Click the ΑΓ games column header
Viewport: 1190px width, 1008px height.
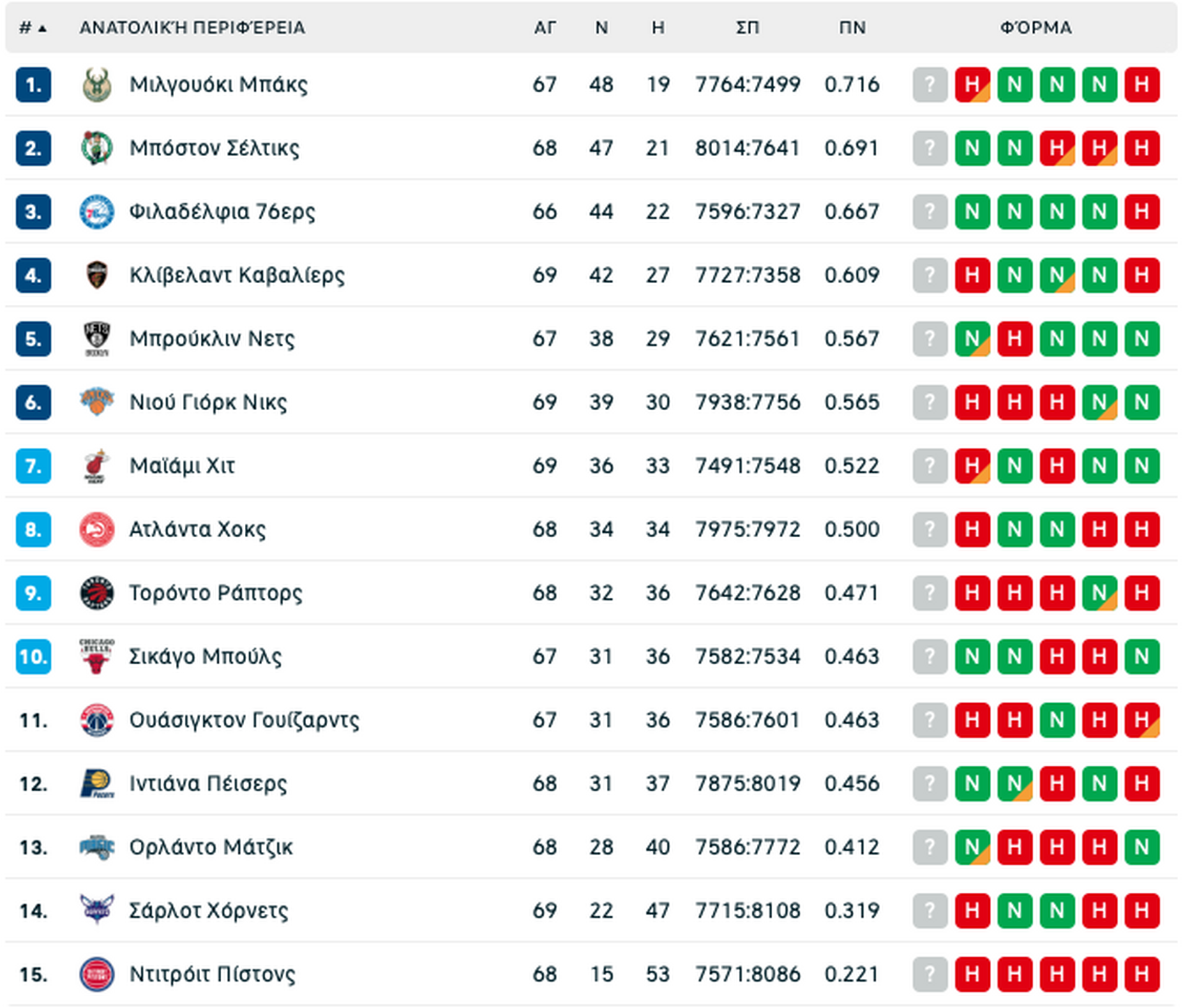point(545,28)
